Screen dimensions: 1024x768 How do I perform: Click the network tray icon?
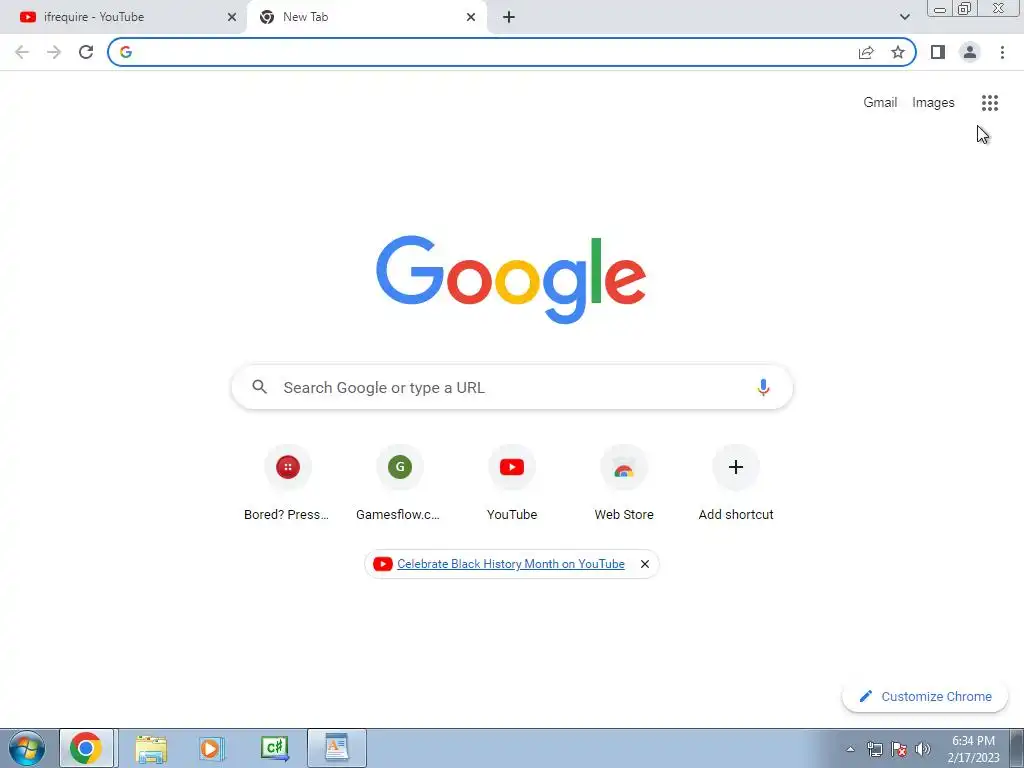click(x=874, y=749)
